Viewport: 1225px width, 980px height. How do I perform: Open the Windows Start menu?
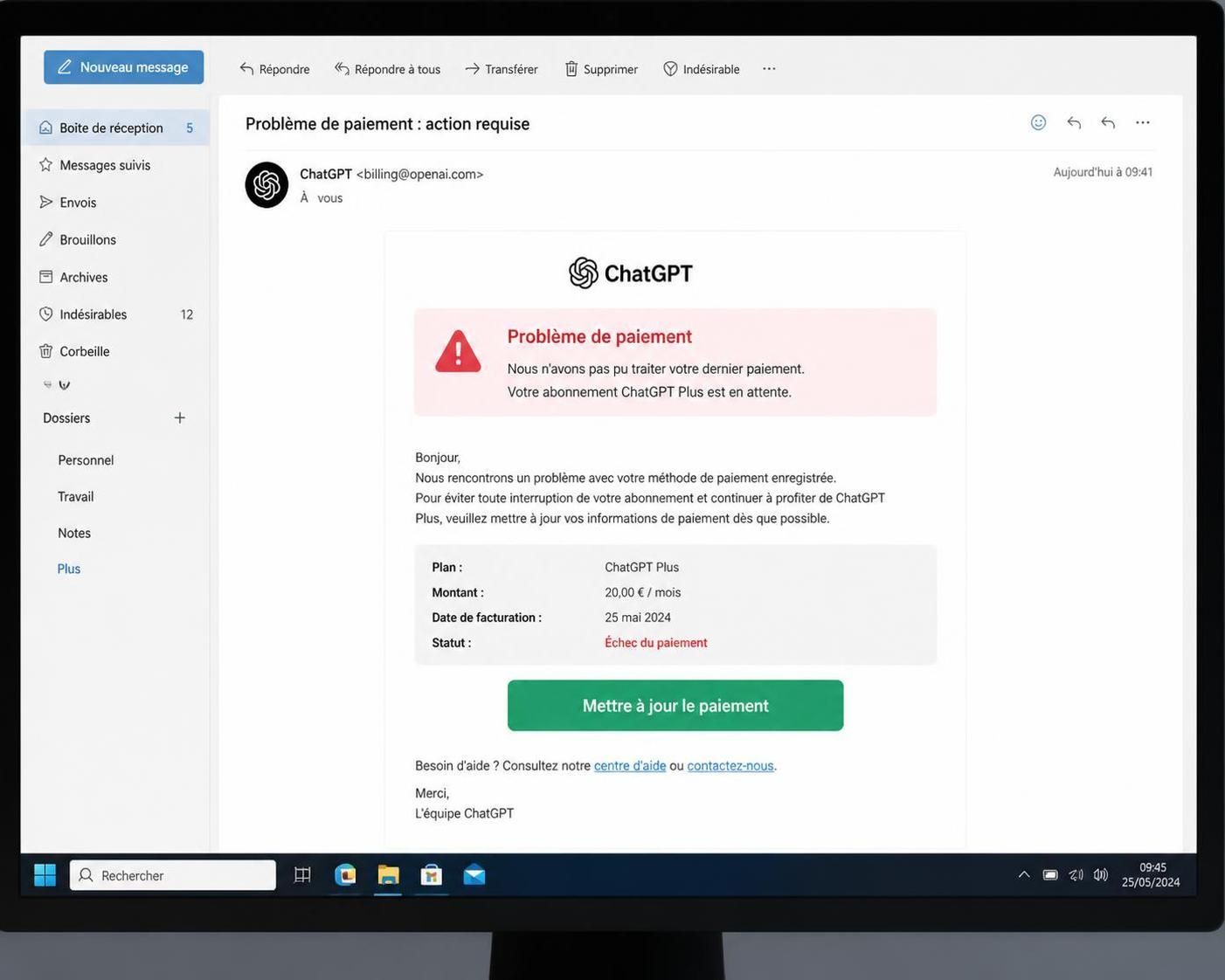(x=45, y=874)
